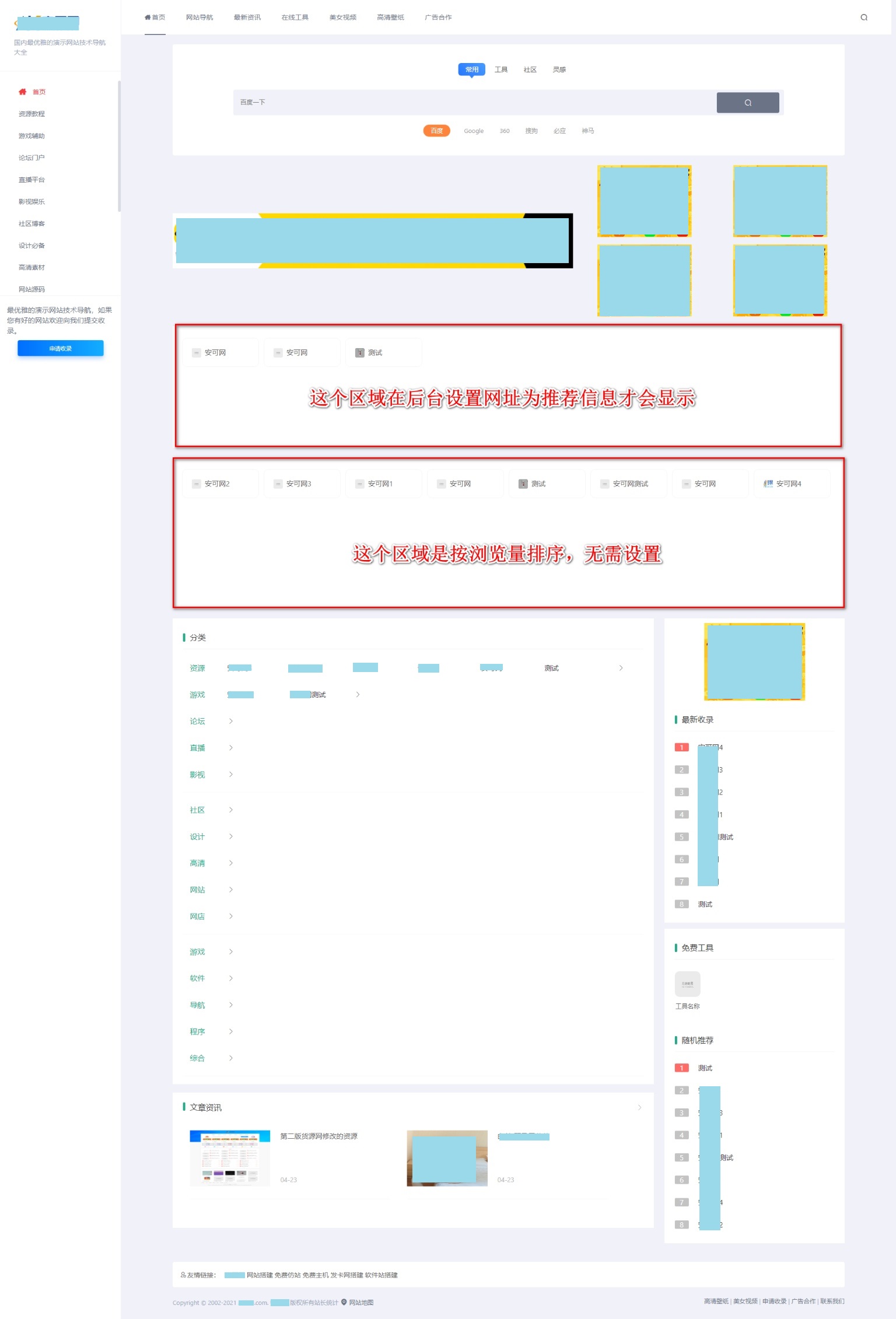Expand the 论坛 category chevron
Image resolution: width=896 pixels, height=1319 pixels.
pos(231,721)
